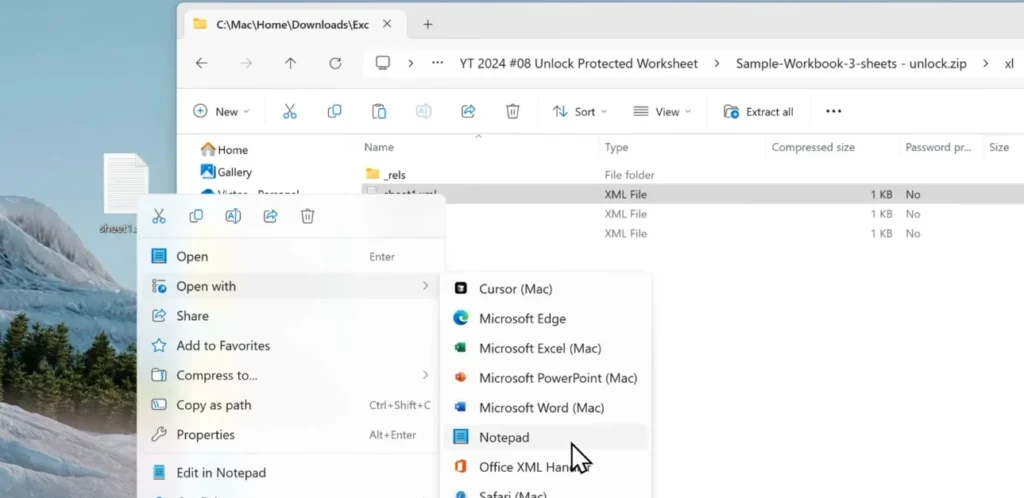Choose Microsoft Edge from the Open with list
The width and height of the screenshot is (1024, 498).
(545, 319)
